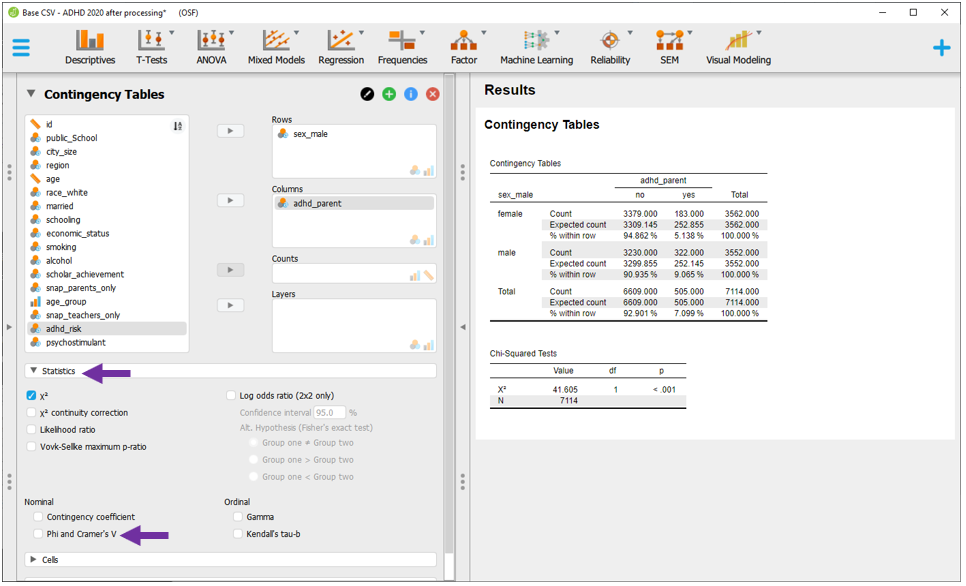
Task: Enable Phi and Cramer's V checkbox
Action: click(39, 534)
